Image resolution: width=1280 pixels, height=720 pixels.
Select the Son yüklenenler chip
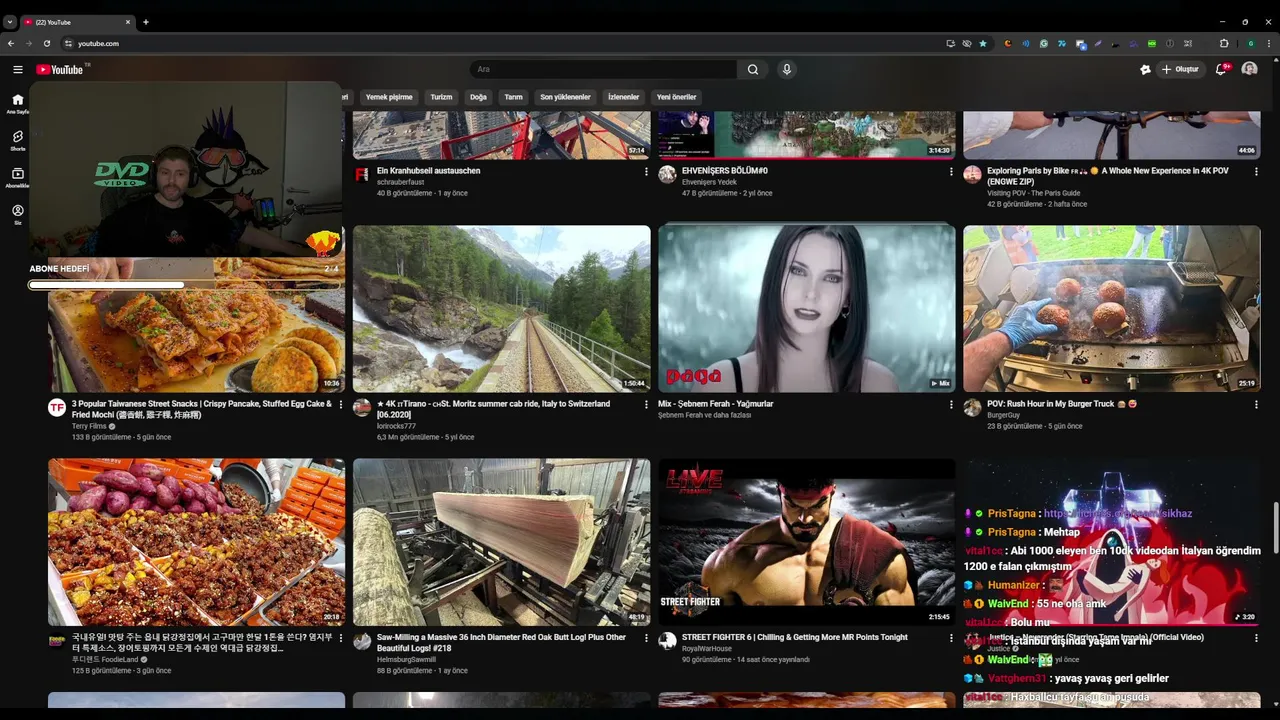565,97
